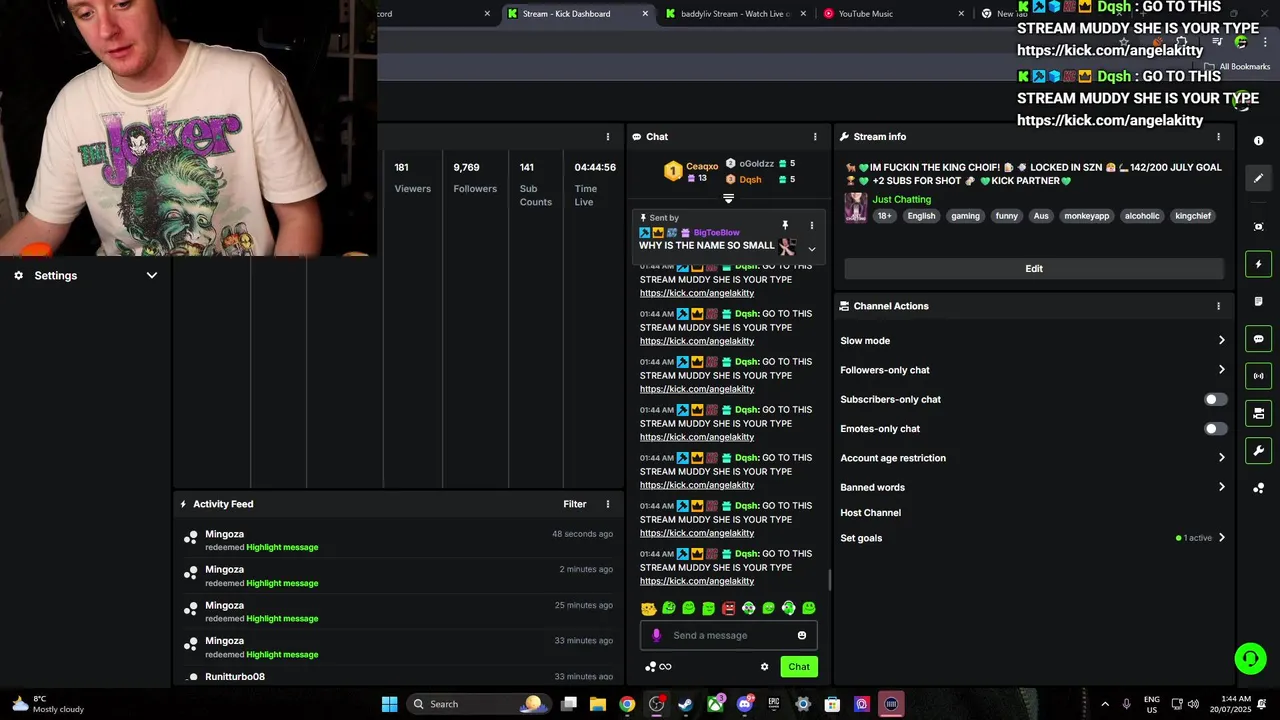Click the Edit stream info button
The width and height of the screenshot is (1280, 720).
point(1034,268)
